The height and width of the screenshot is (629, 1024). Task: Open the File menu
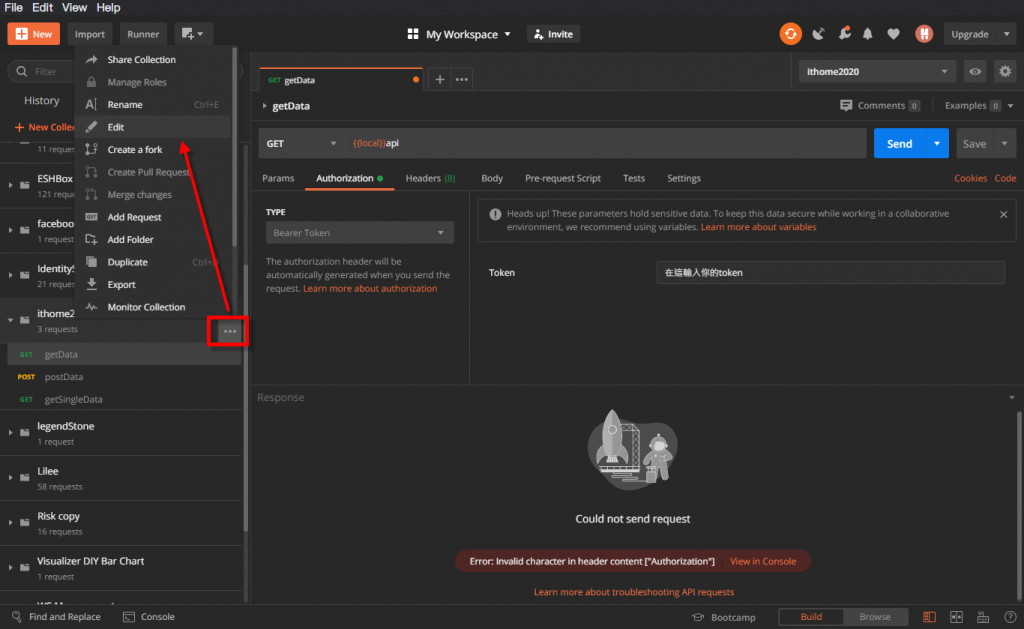point(13,8)
